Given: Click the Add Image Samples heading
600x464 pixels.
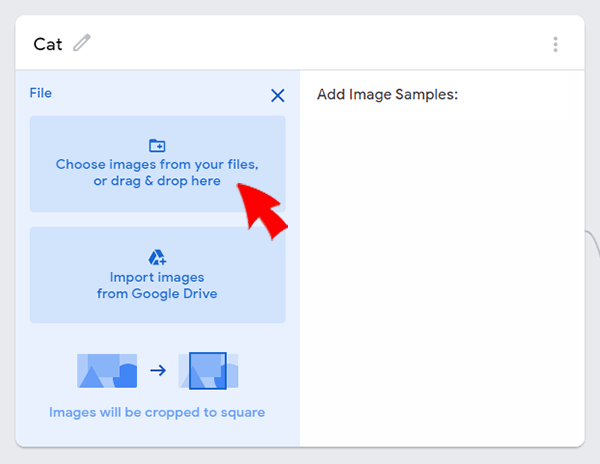Looking at the screenshot, I should coord(387,94).
